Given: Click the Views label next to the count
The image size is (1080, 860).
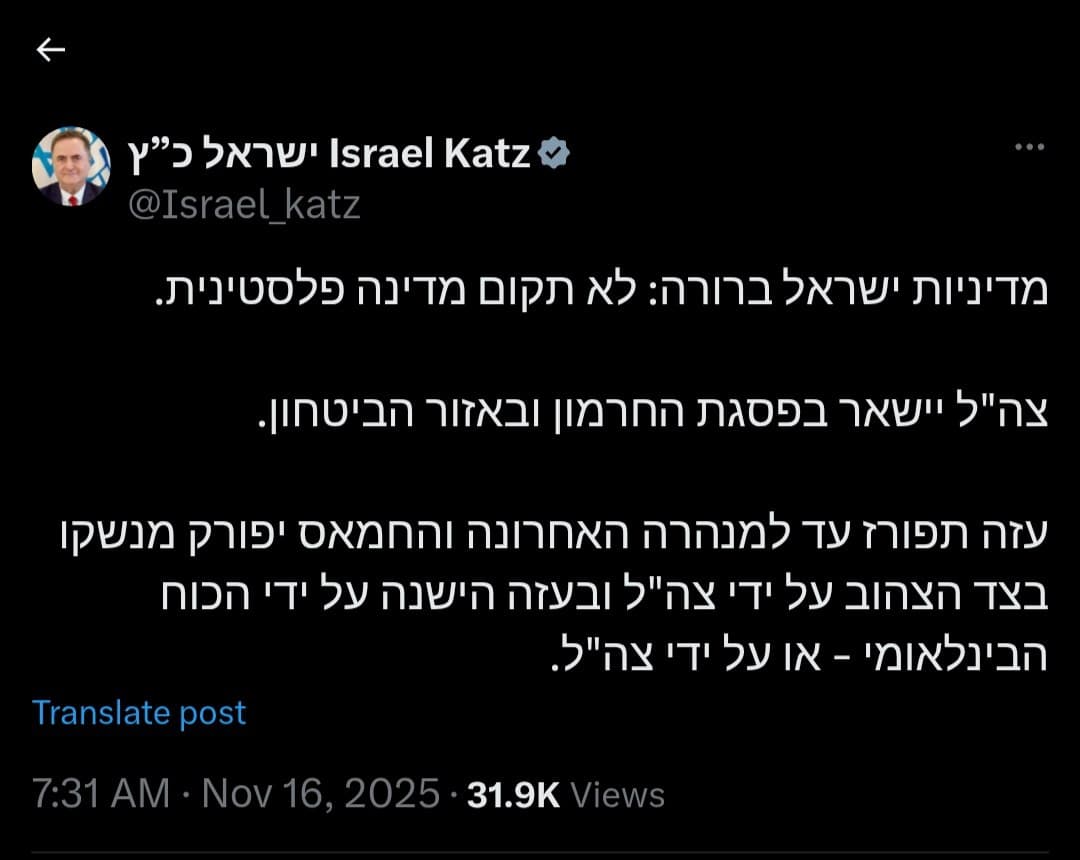Looking at the screenshot, I should pos(616,792).
